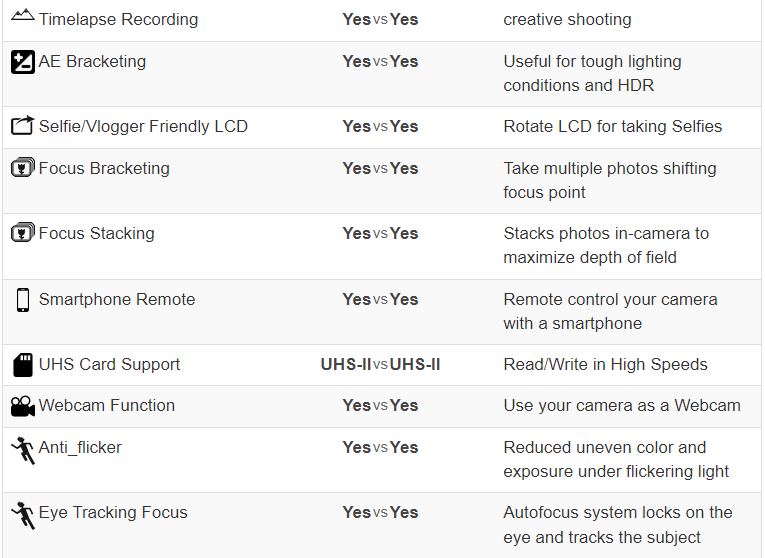Click the Anti_flicker running figure icon
Viewport: 765px width, 558px height.
22,450
